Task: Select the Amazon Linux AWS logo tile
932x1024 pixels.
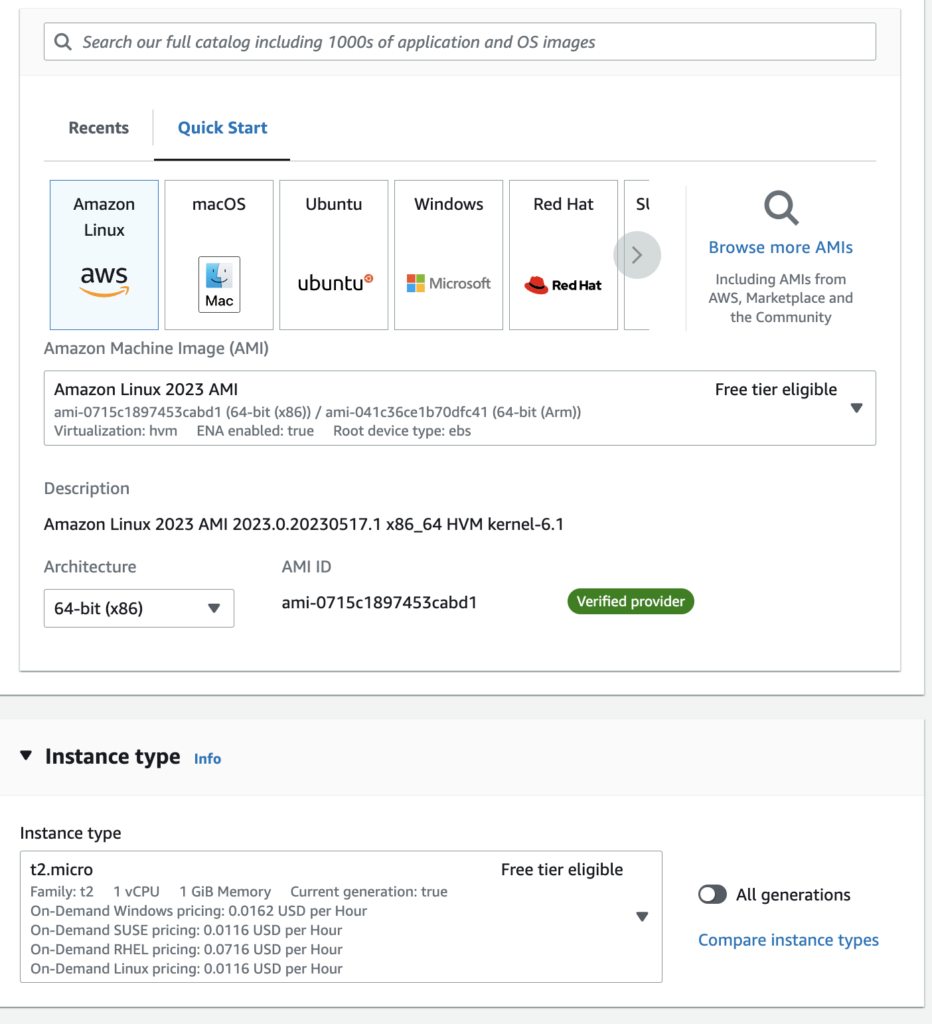Action: coord(104,255)
